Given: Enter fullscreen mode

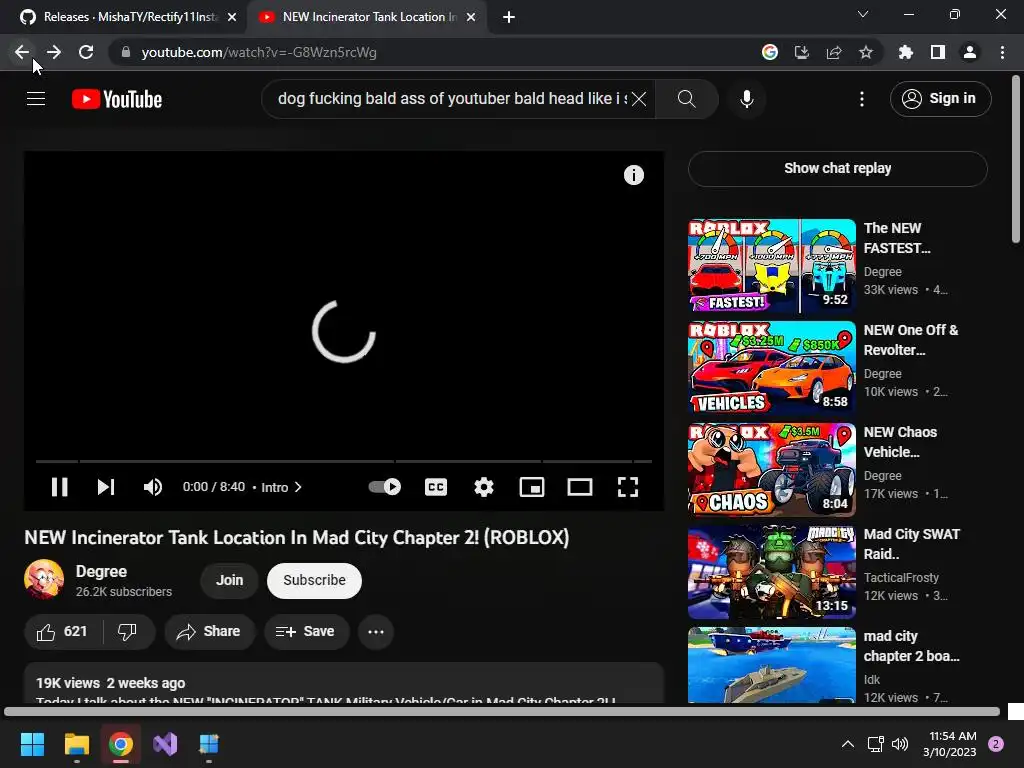Looking at the screenshot, I should (628, 487).
